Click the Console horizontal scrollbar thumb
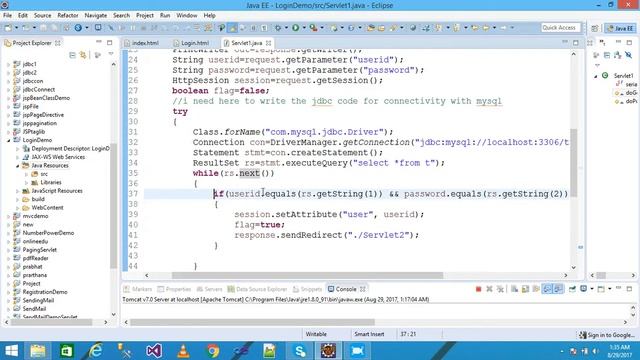This screenshot has width=640, height=360. pos(252,322)
